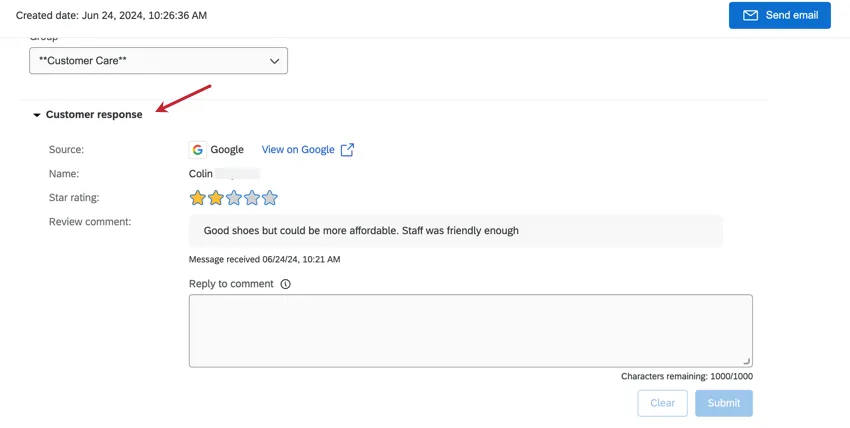This screenshot has width=850, height=428.
Task: Click the fifth star in the rating
Action: pos(269,198)
